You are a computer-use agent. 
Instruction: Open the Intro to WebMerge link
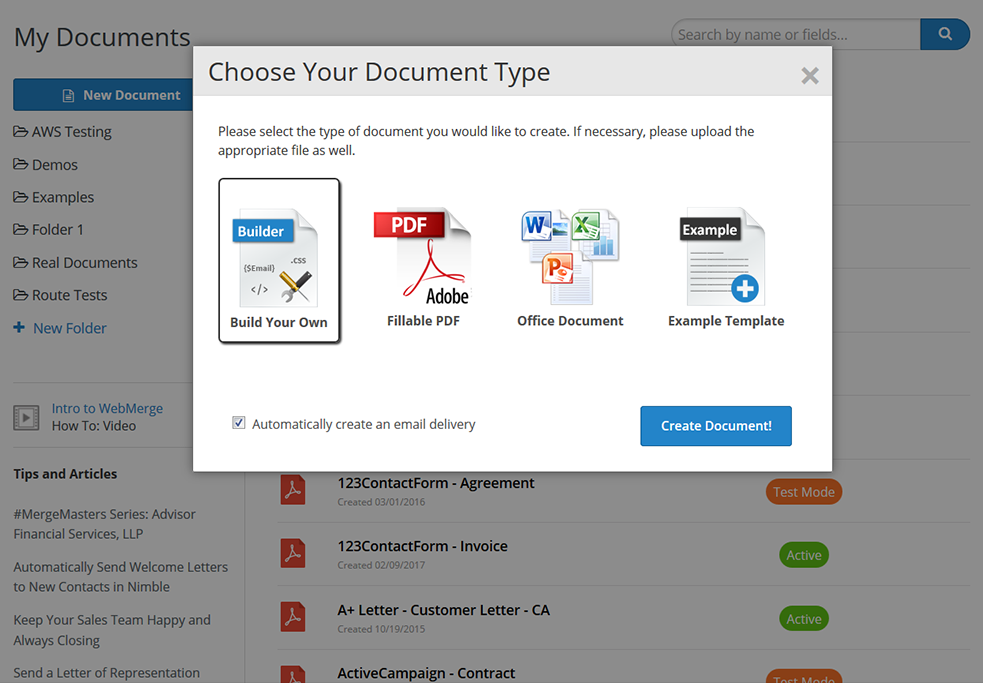tap(107, 408)
